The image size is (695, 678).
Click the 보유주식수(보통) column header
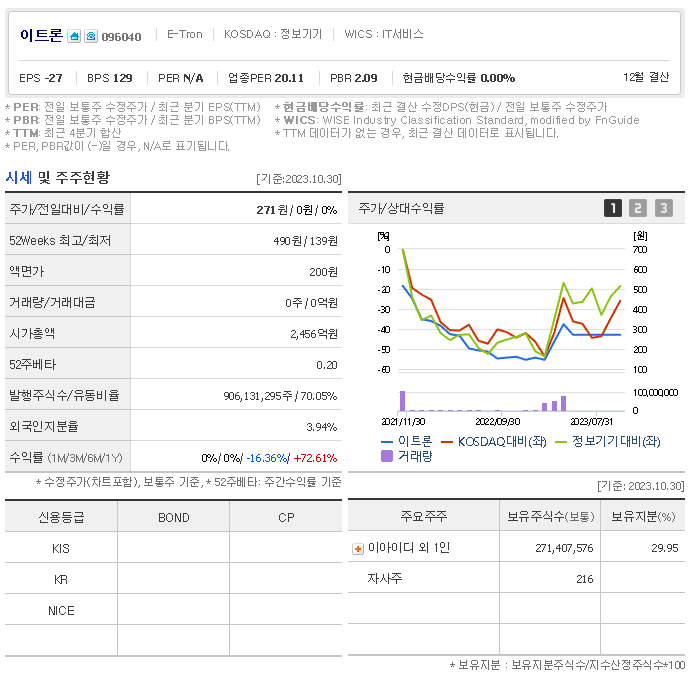pos(550,516)
